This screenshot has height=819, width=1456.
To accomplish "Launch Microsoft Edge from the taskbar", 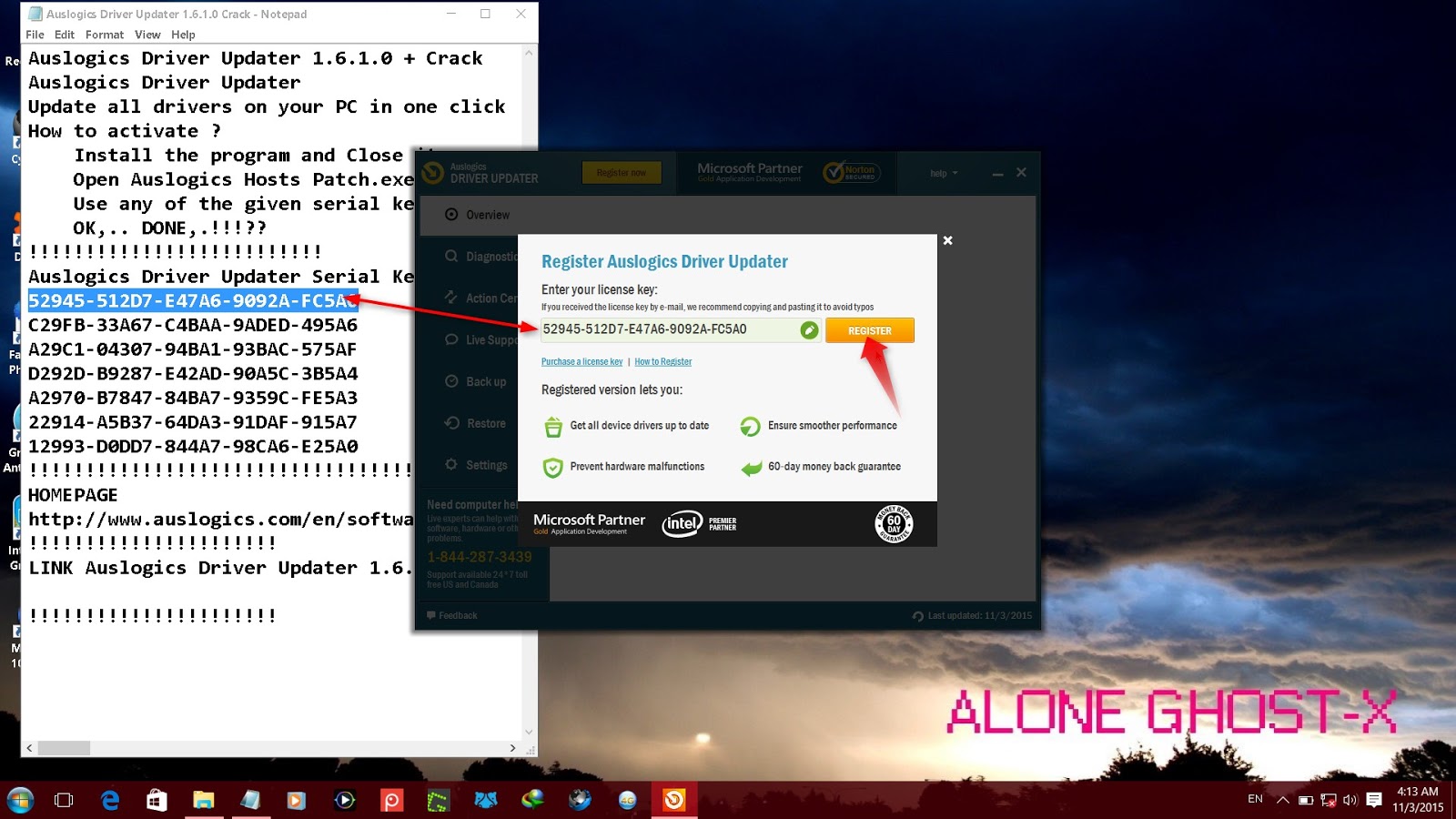I will click(110, 801).
